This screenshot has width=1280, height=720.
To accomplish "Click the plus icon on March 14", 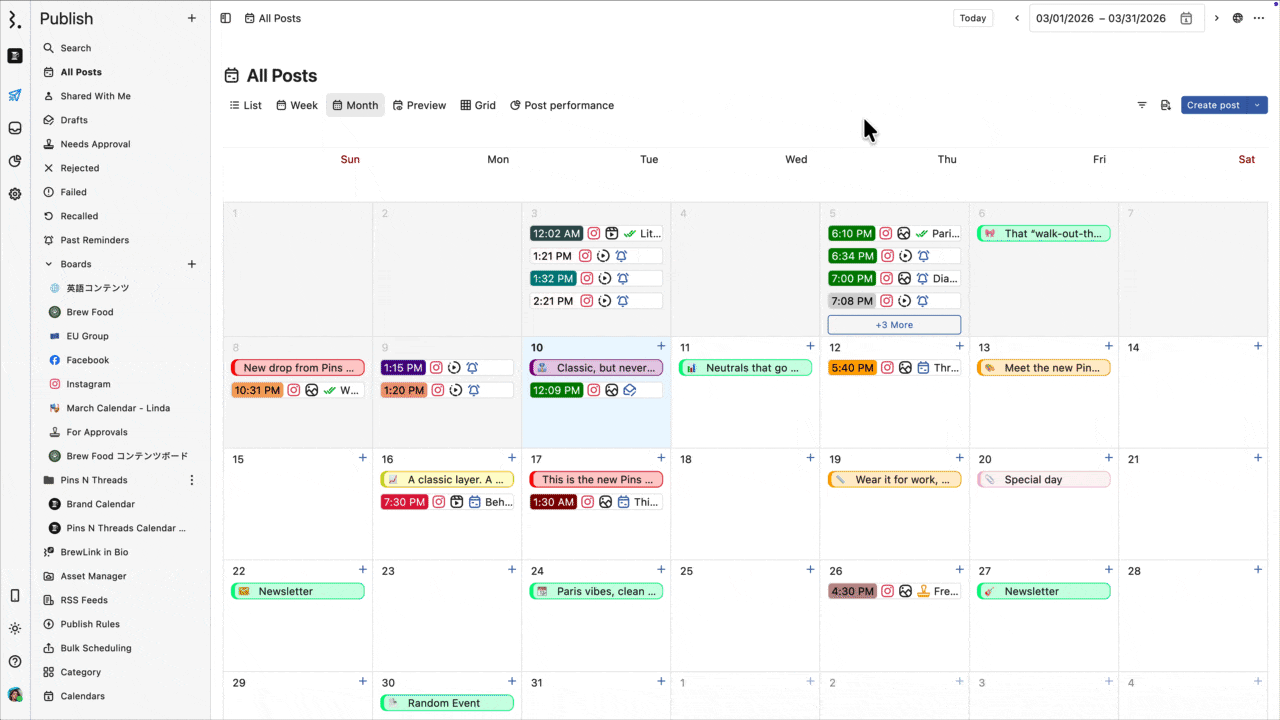I will pos(1258,346).
